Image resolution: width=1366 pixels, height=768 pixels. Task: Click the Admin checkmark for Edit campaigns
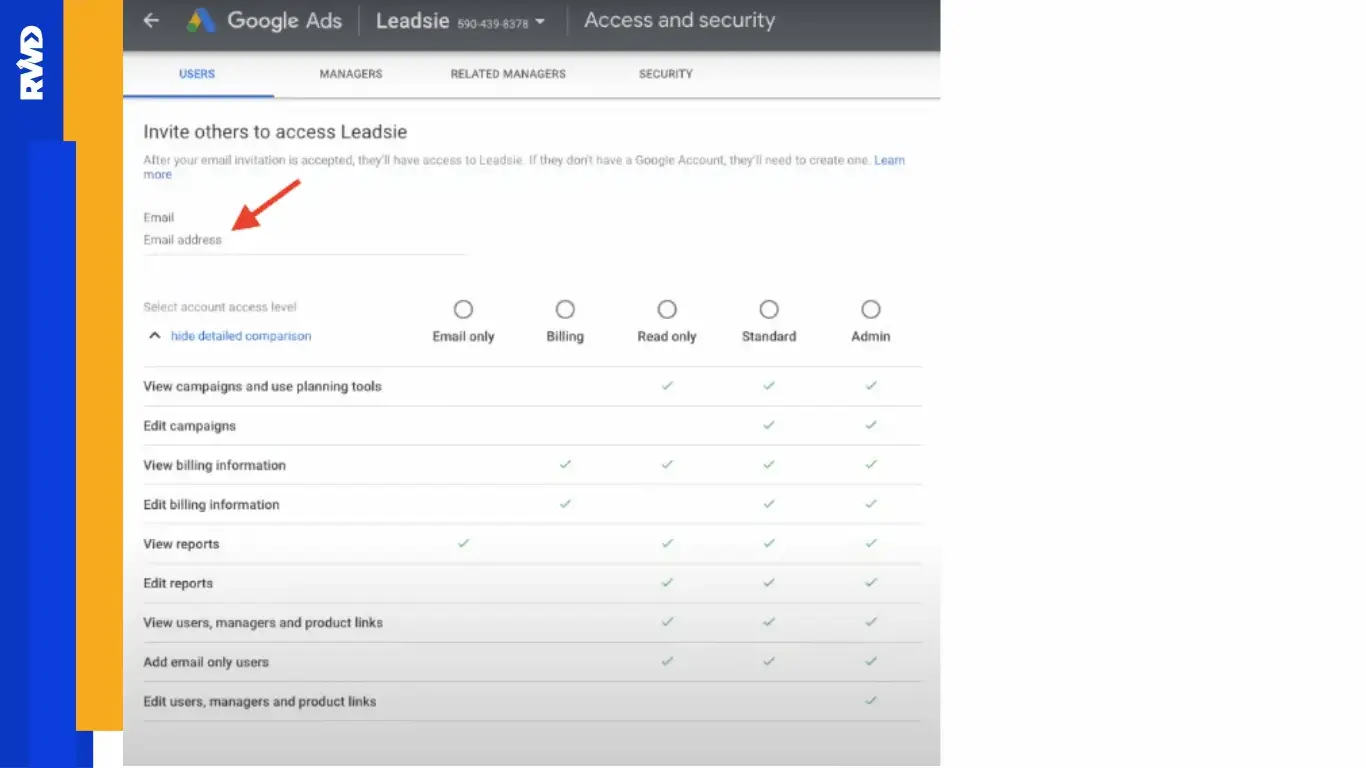pos(870,425)
